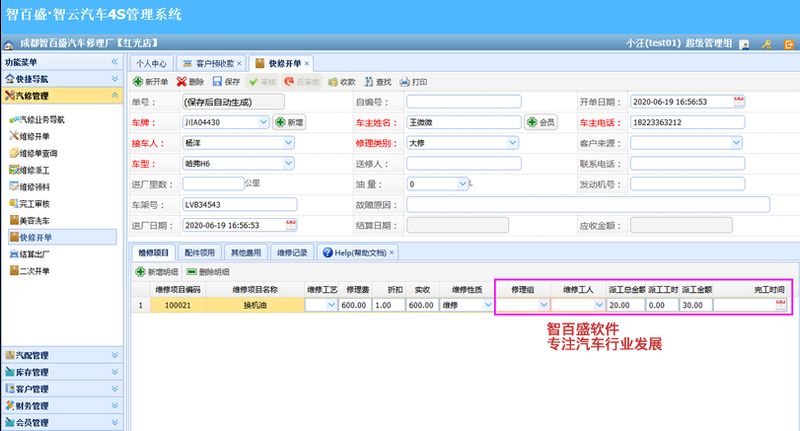Click the 打印 print toolbar button

point(413,82)
